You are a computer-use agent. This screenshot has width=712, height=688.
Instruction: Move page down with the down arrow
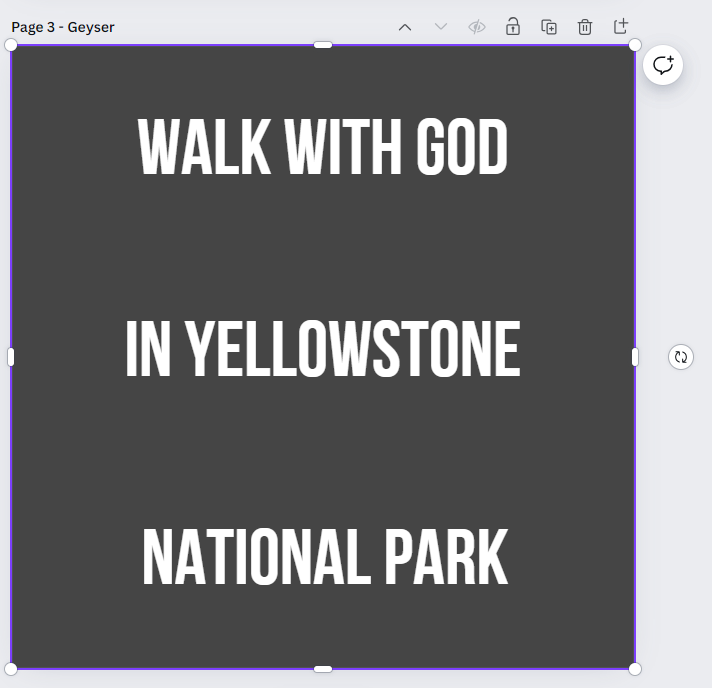coord(441,27)
